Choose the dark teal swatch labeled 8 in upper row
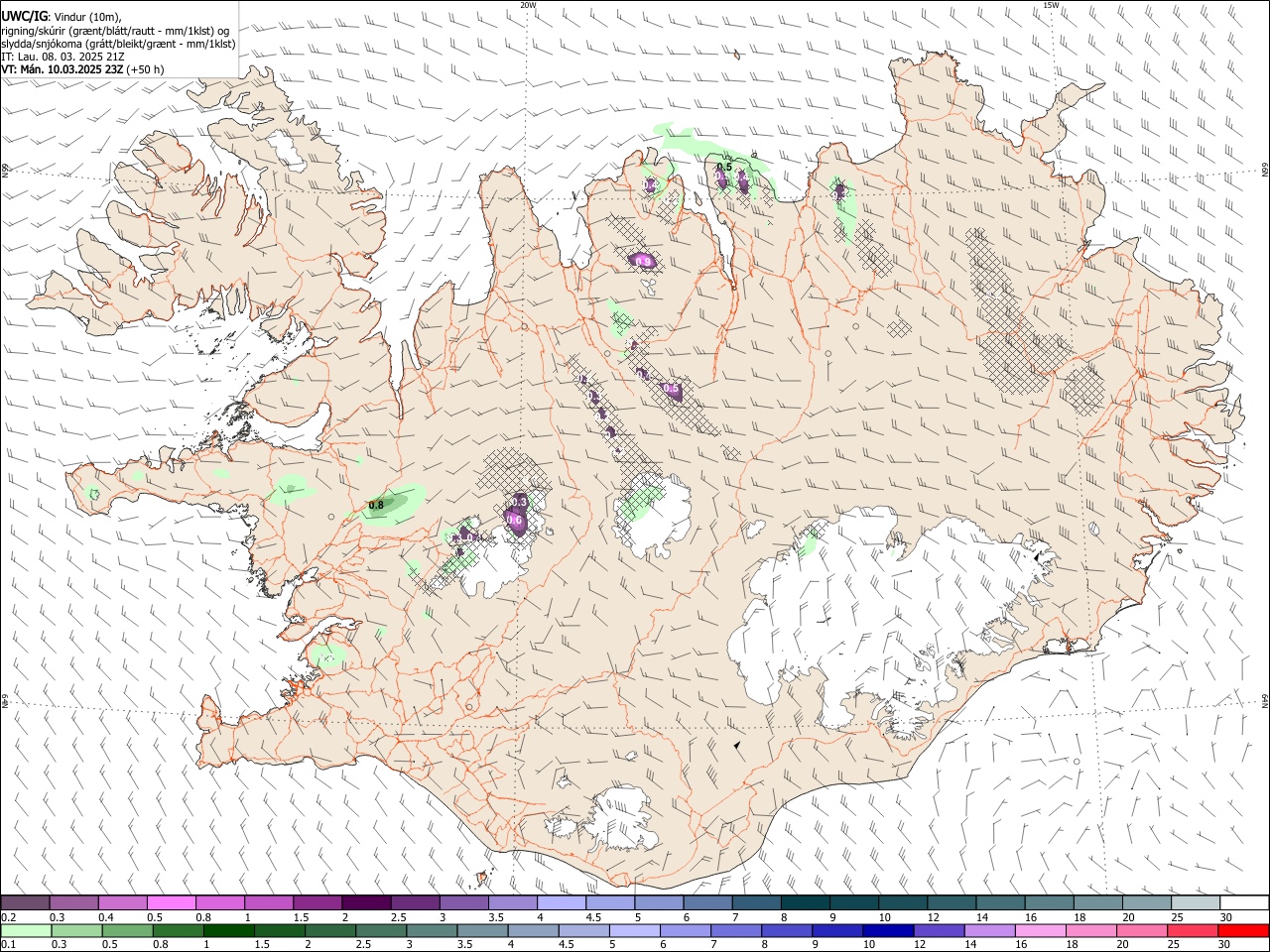1270x952 pixels. [806, 902]
